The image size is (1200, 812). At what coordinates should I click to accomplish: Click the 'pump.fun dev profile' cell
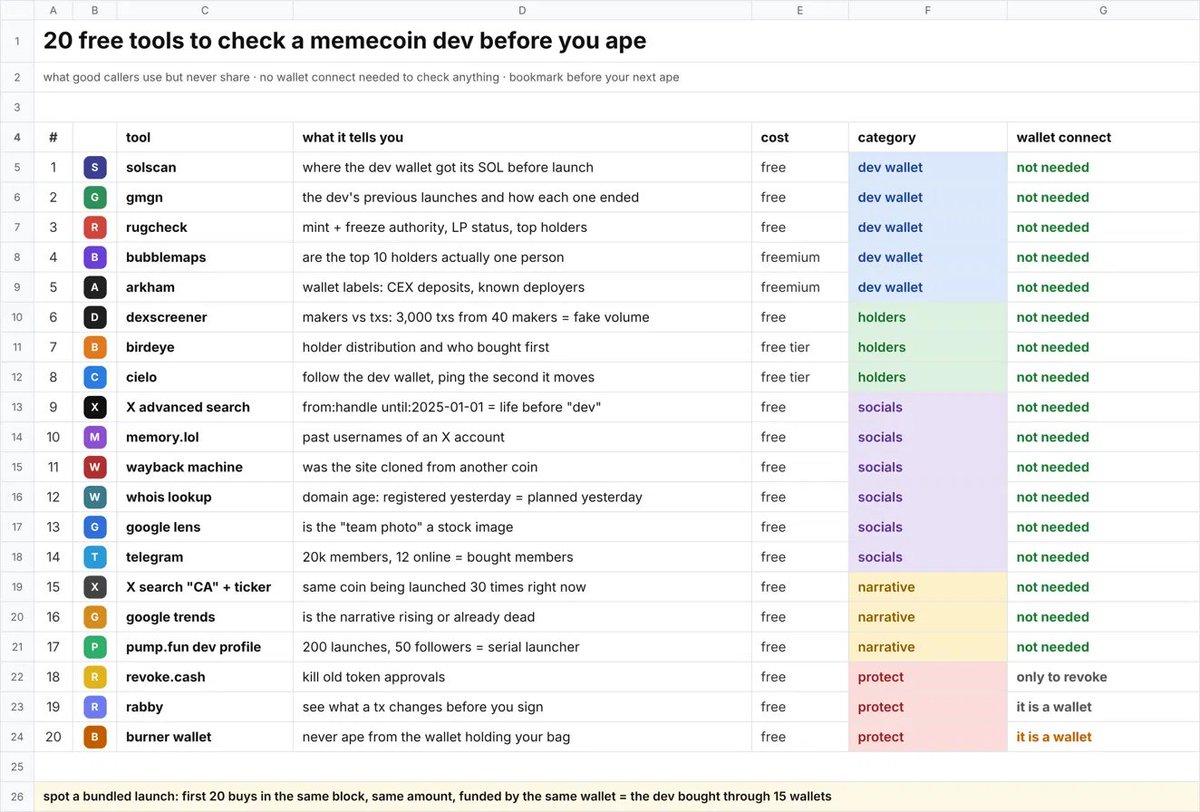[x=205, y=647]
